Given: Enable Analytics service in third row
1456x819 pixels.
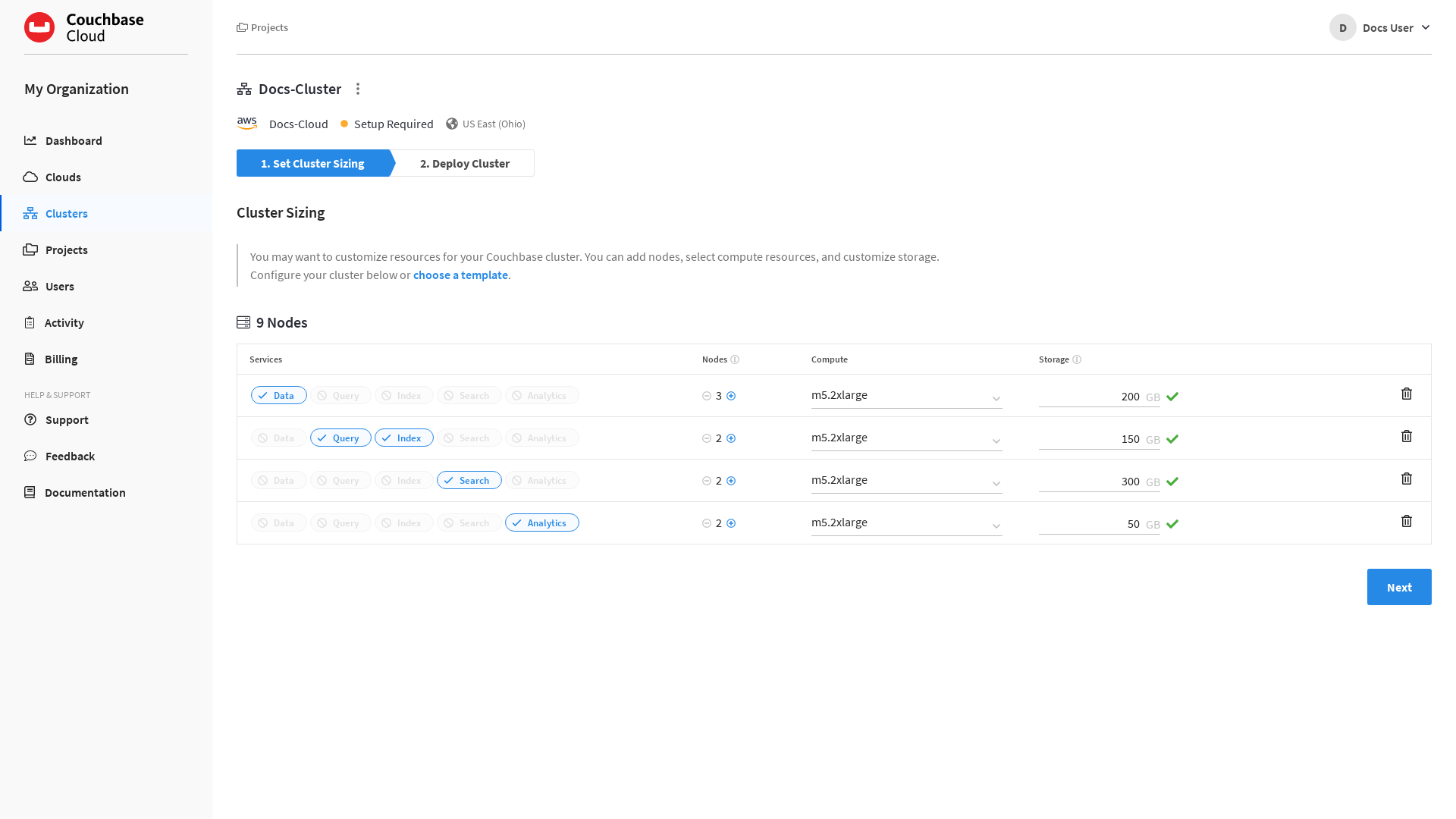Looking at the screenshot, I should coord(542,480).
